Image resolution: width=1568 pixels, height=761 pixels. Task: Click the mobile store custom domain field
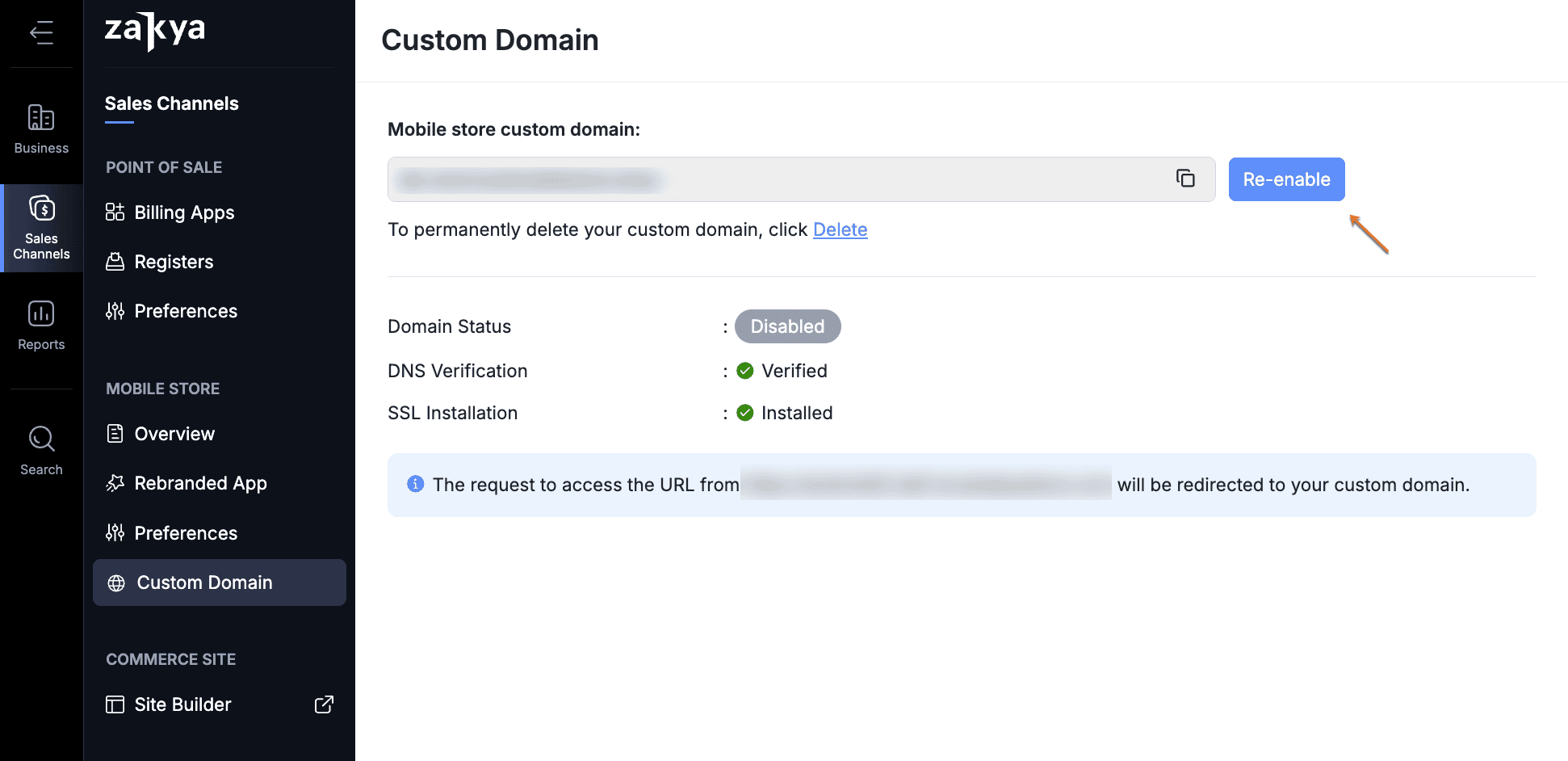[775, 179]
